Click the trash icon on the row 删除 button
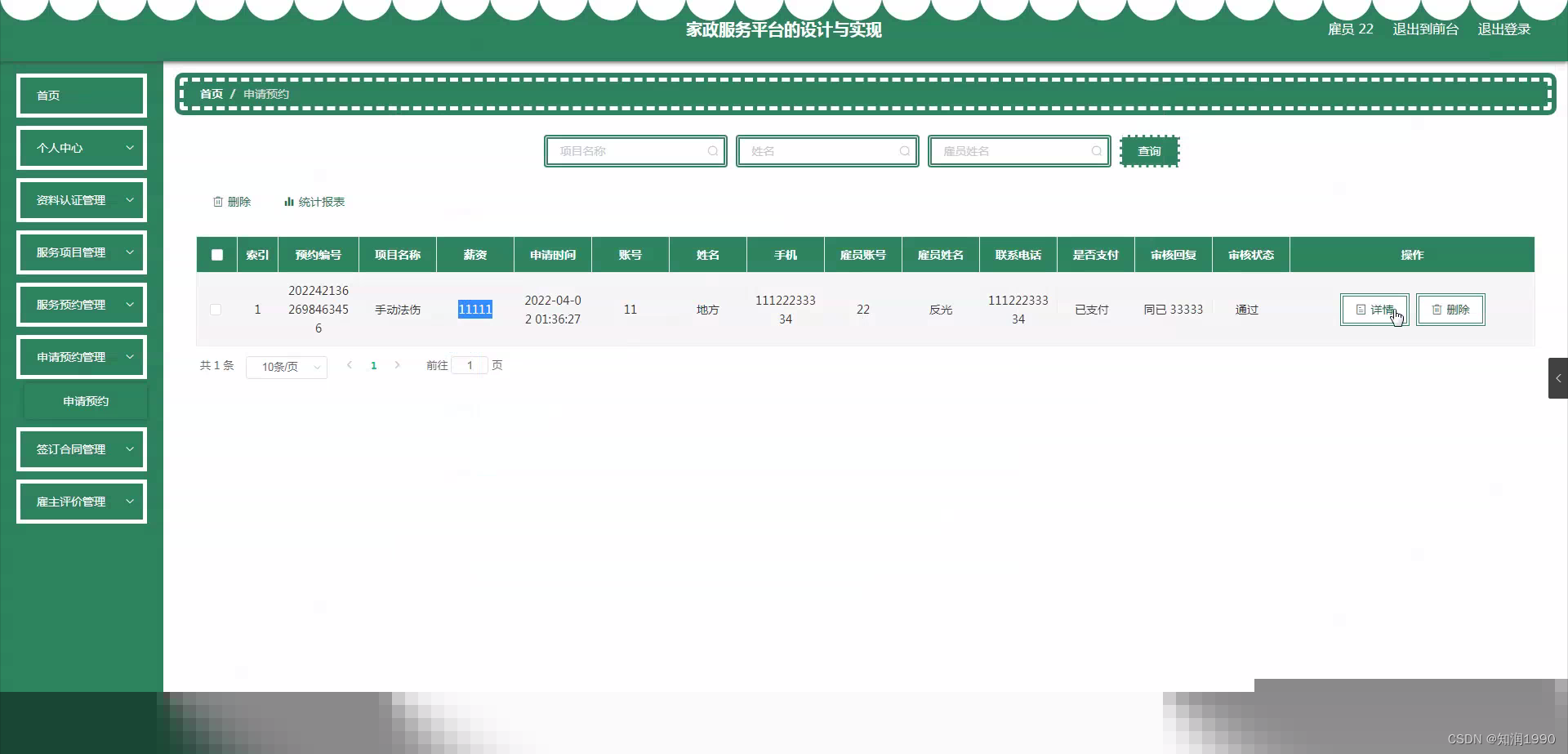This screenshot has width=1568, height=754. (1436, 310)
